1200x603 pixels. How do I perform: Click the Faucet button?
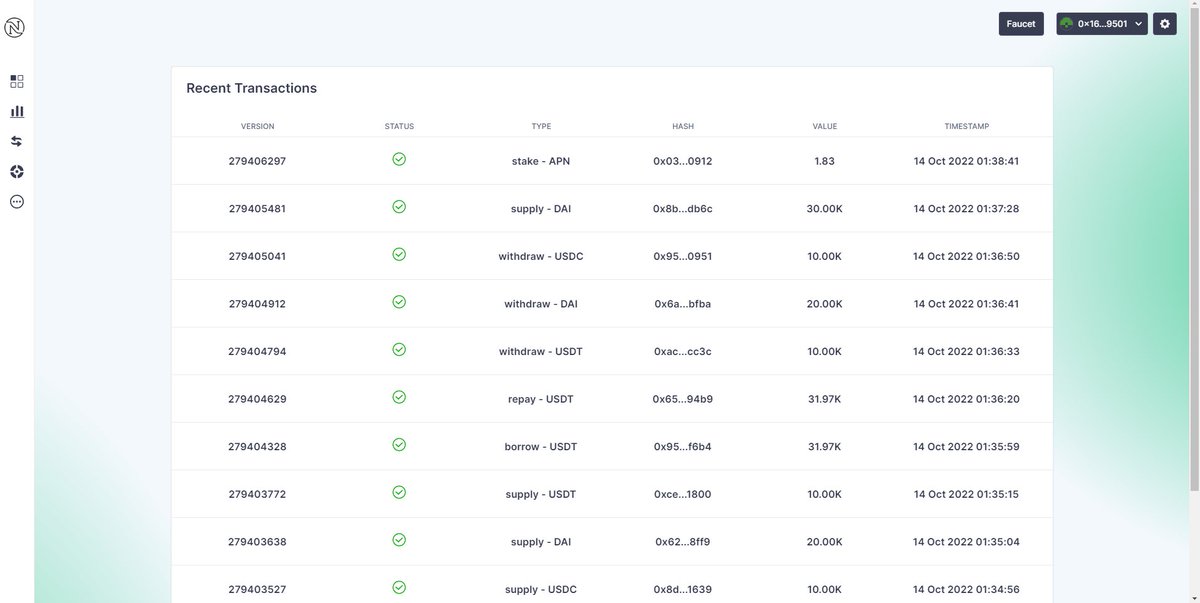coord(1021,24)
